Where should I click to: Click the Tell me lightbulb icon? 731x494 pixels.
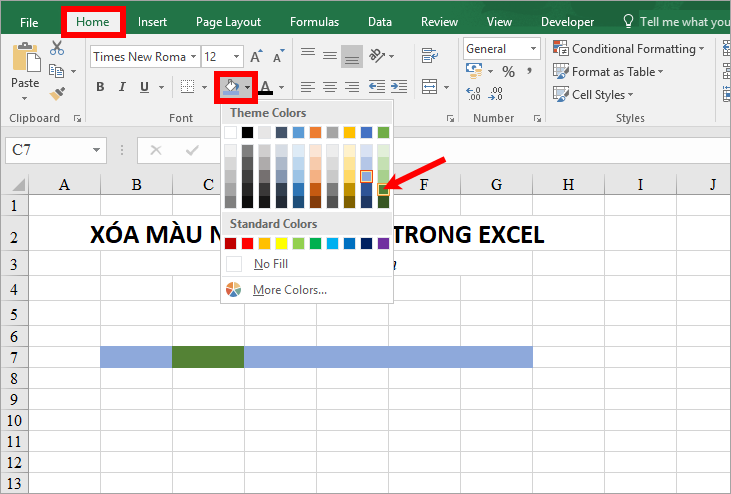(x=628, y=21)
